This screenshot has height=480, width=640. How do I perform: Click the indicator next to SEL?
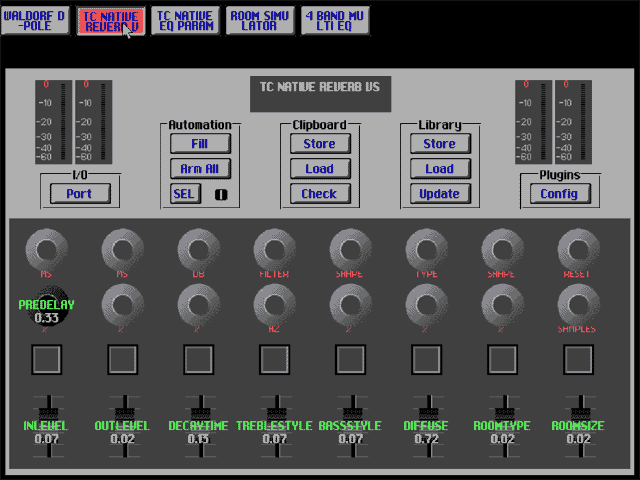[221, 195]
